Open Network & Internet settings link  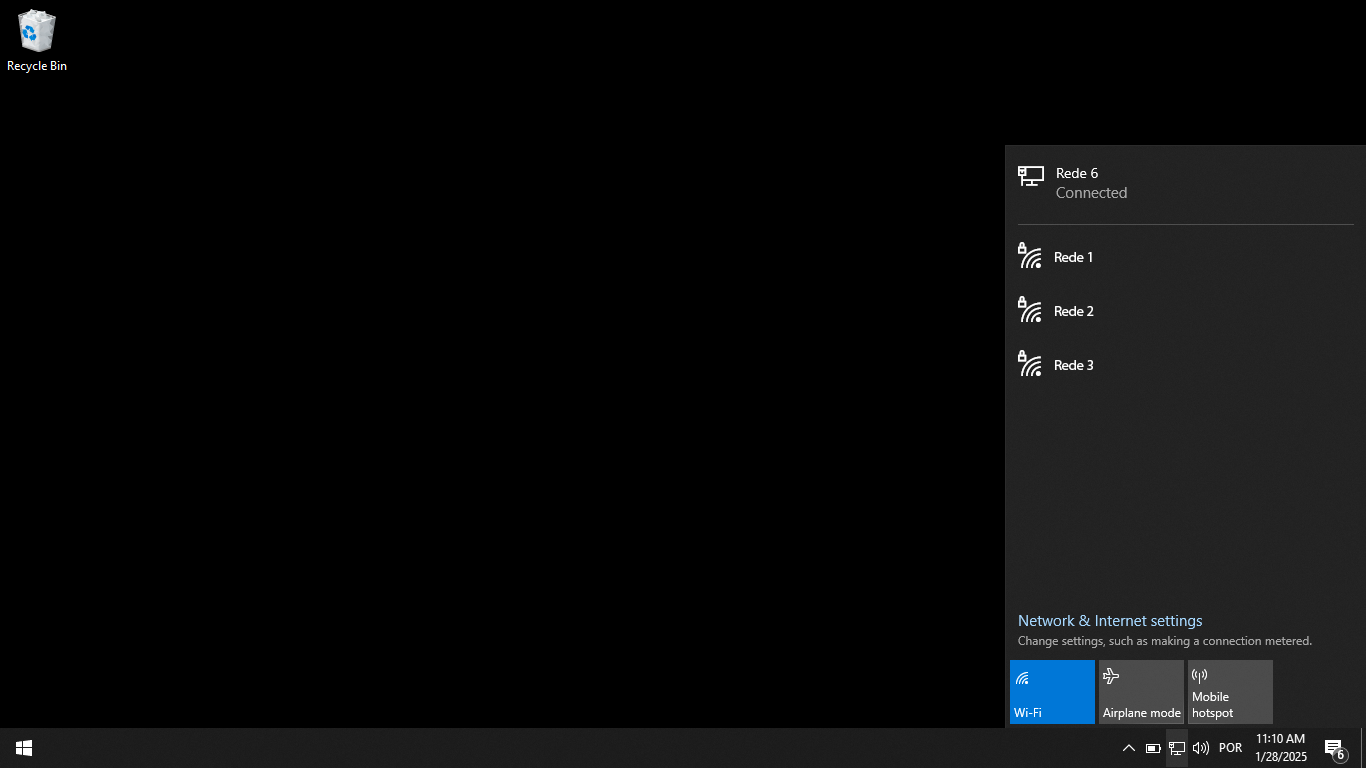coord(1110,621)
